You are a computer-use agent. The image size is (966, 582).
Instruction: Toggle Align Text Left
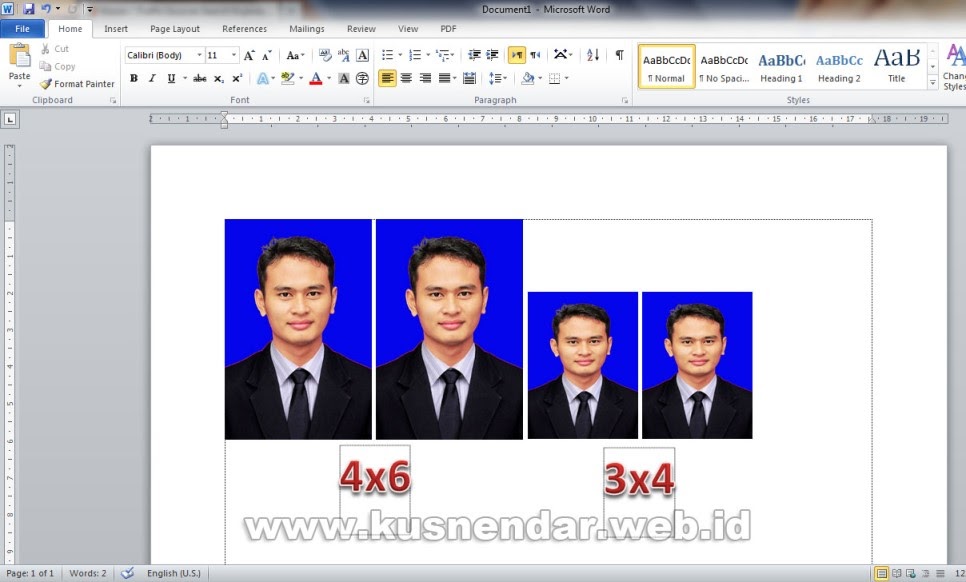pyautogui.click(x=387, y=78)
